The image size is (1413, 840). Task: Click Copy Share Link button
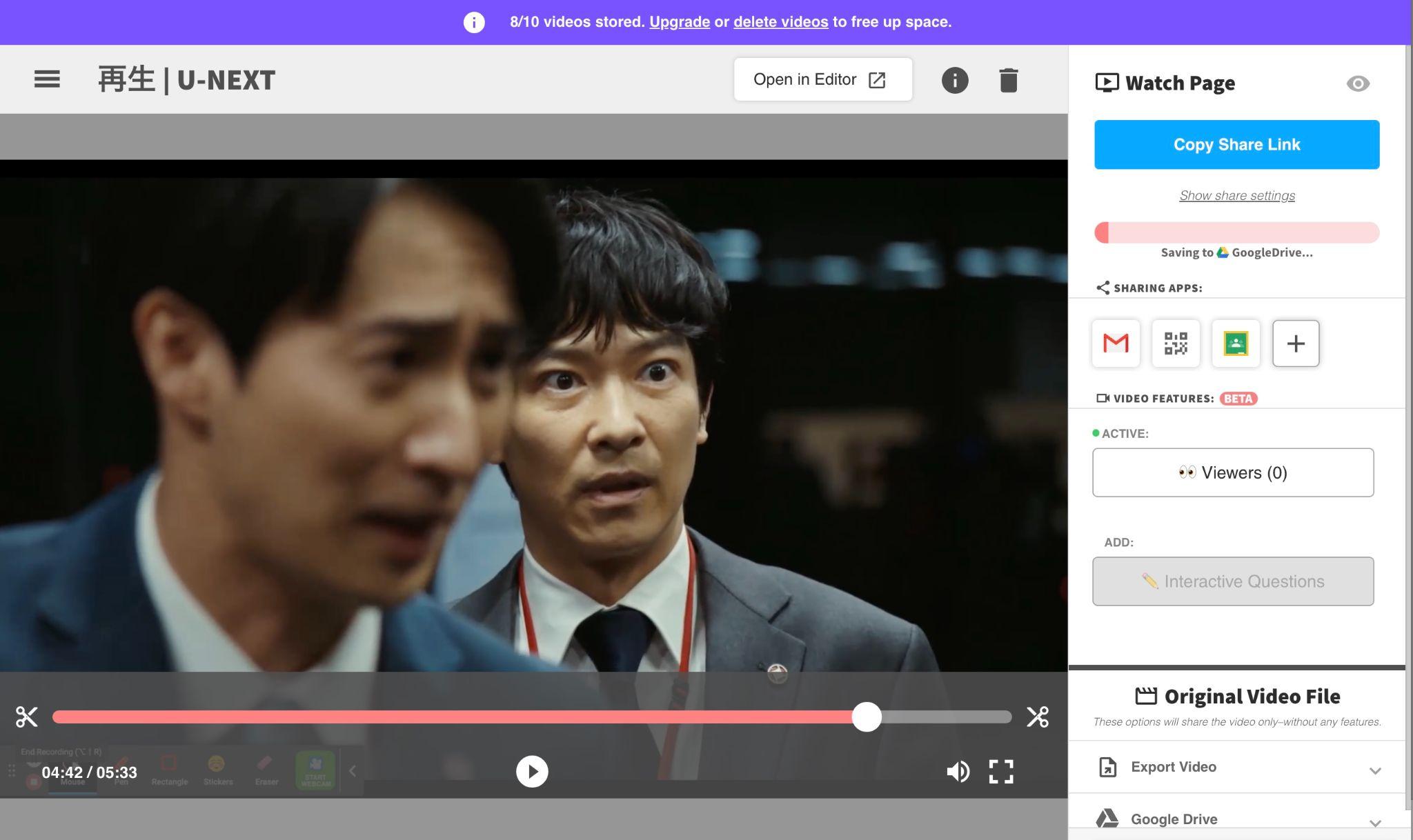tap(1236, 144)
